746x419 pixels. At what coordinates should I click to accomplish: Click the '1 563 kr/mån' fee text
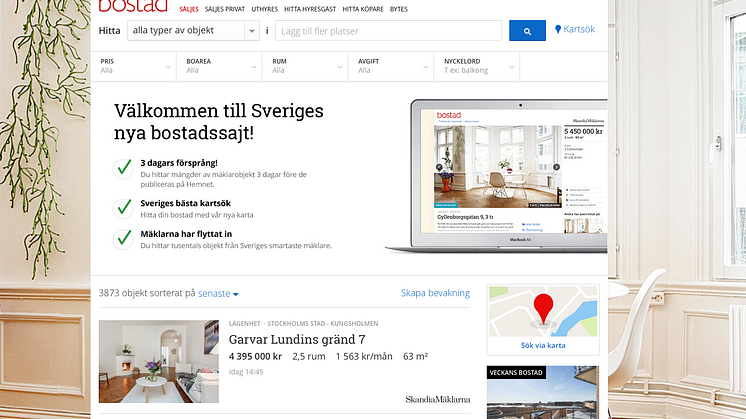point(364,356)
